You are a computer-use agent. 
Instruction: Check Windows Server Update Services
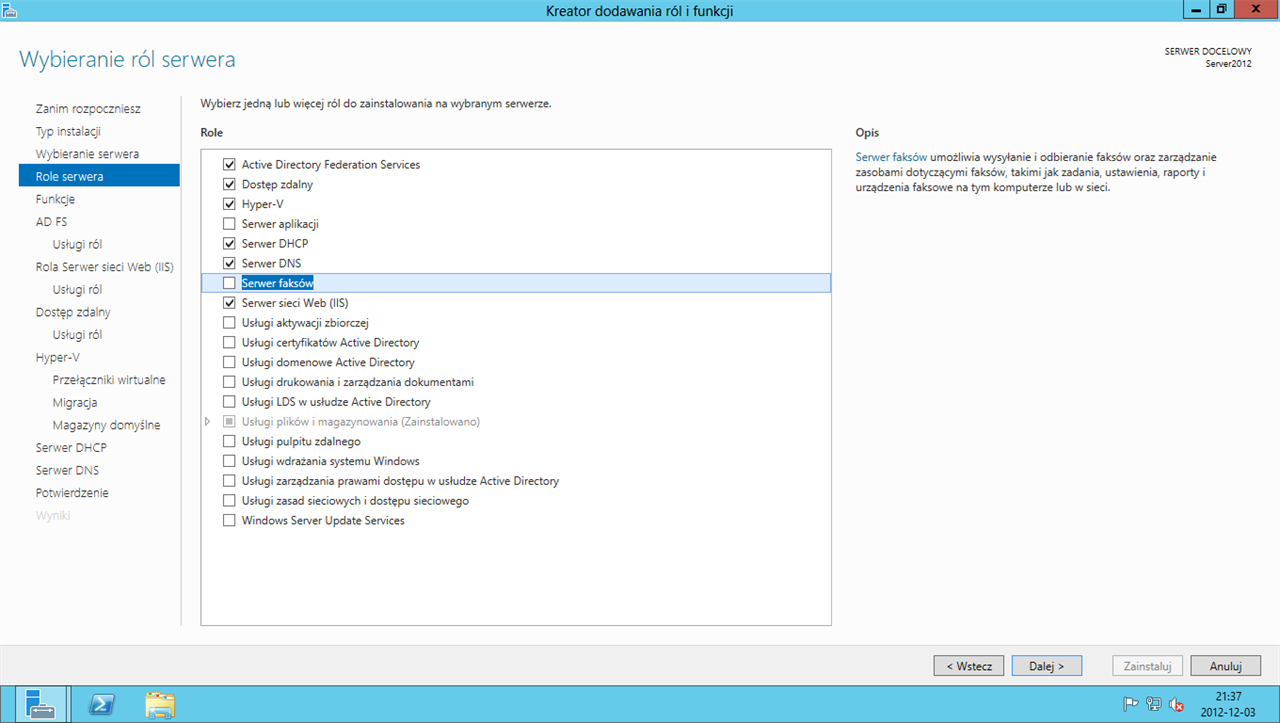click(x=229, y=521)
